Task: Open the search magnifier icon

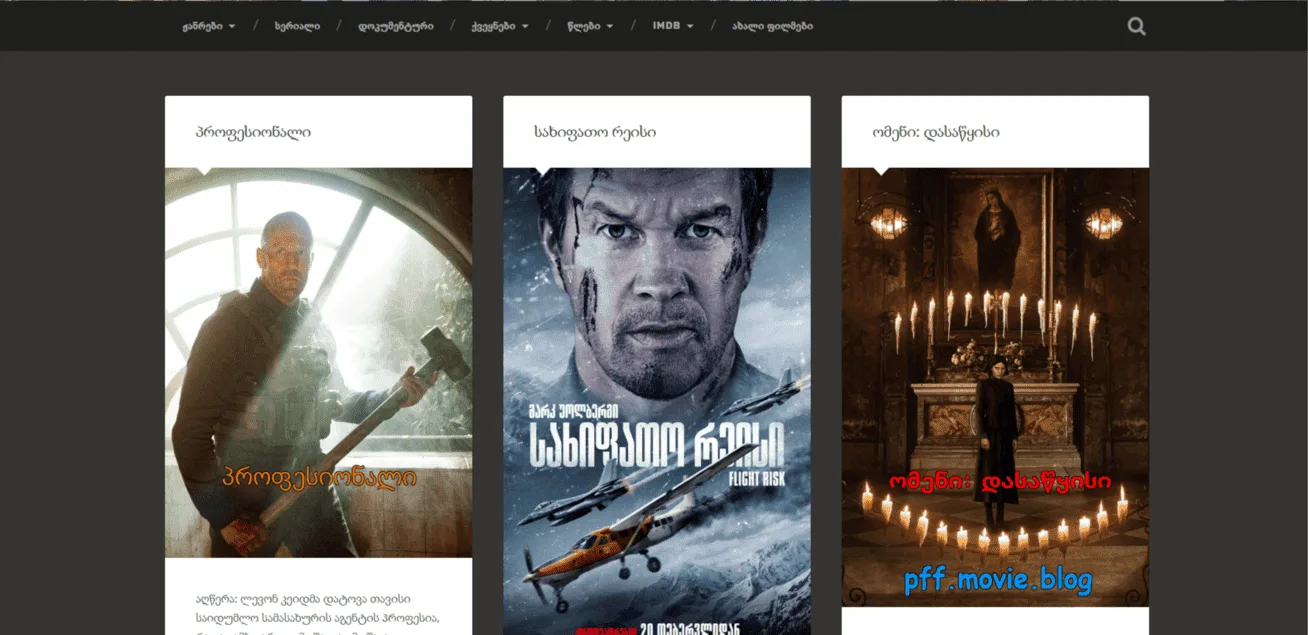Action: coord(1136,27)
